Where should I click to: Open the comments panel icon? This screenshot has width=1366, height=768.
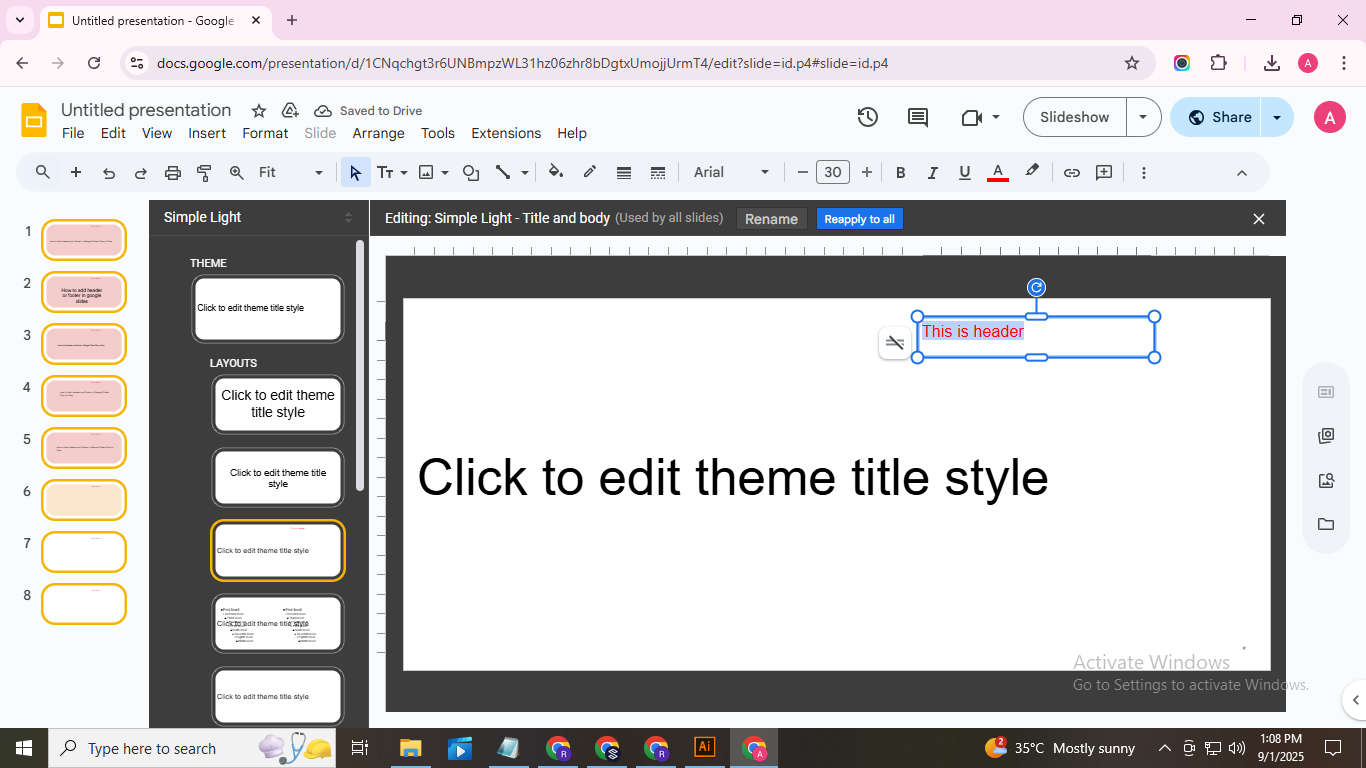coord(917,117)
